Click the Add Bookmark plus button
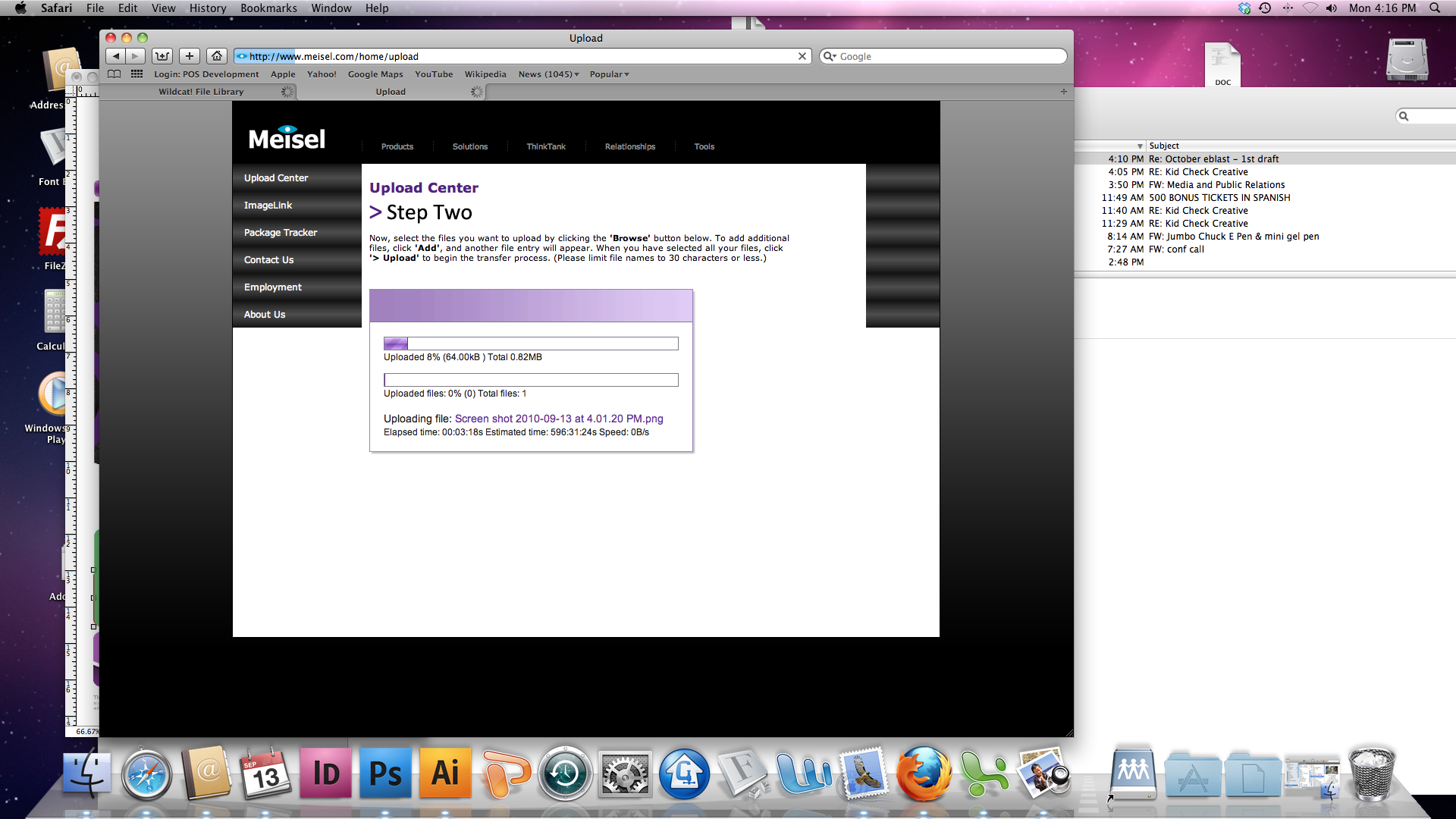The image size is (1456, 819). click(190, 56)
